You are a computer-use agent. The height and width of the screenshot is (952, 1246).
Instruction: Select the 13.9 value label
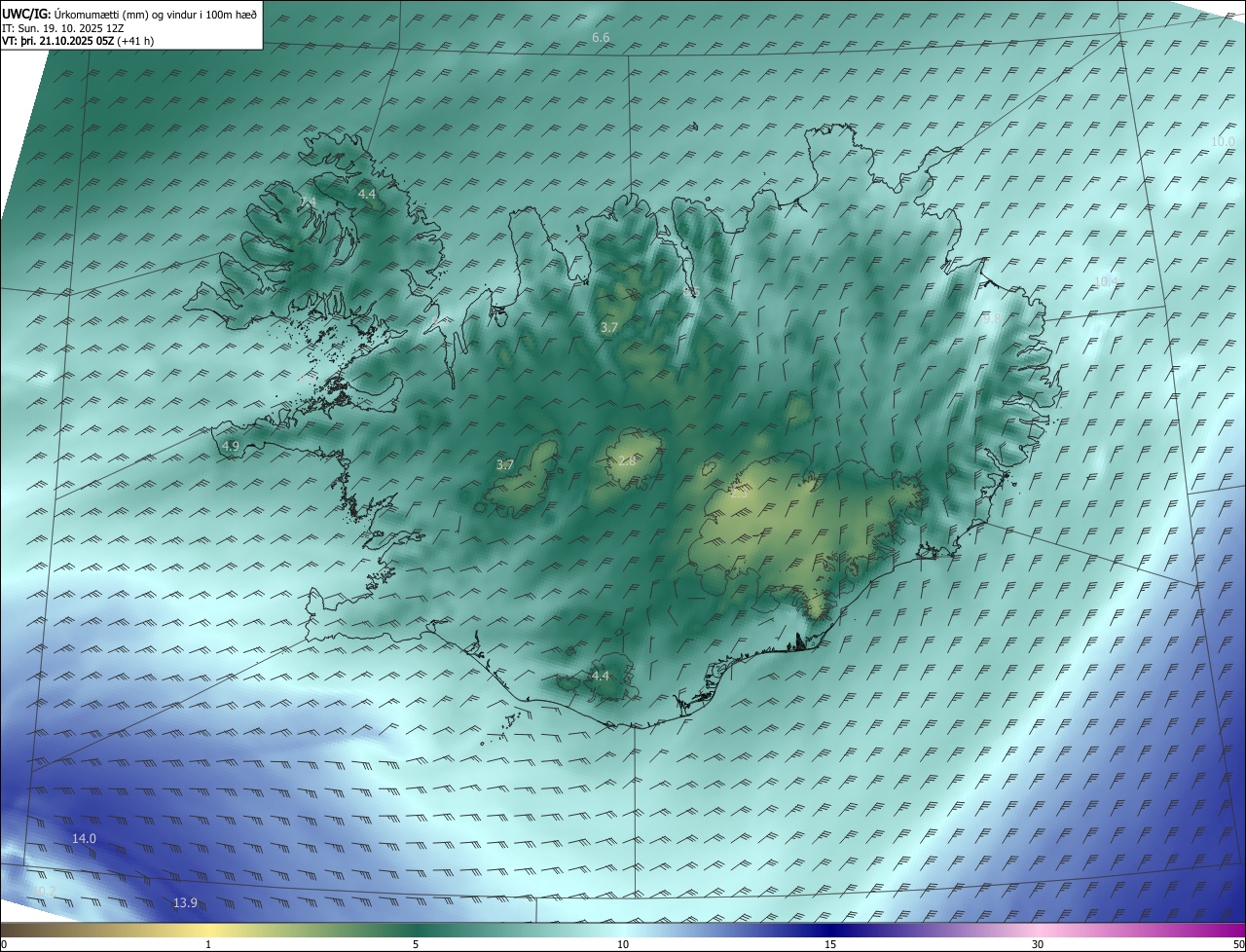(x=185, y=903)
